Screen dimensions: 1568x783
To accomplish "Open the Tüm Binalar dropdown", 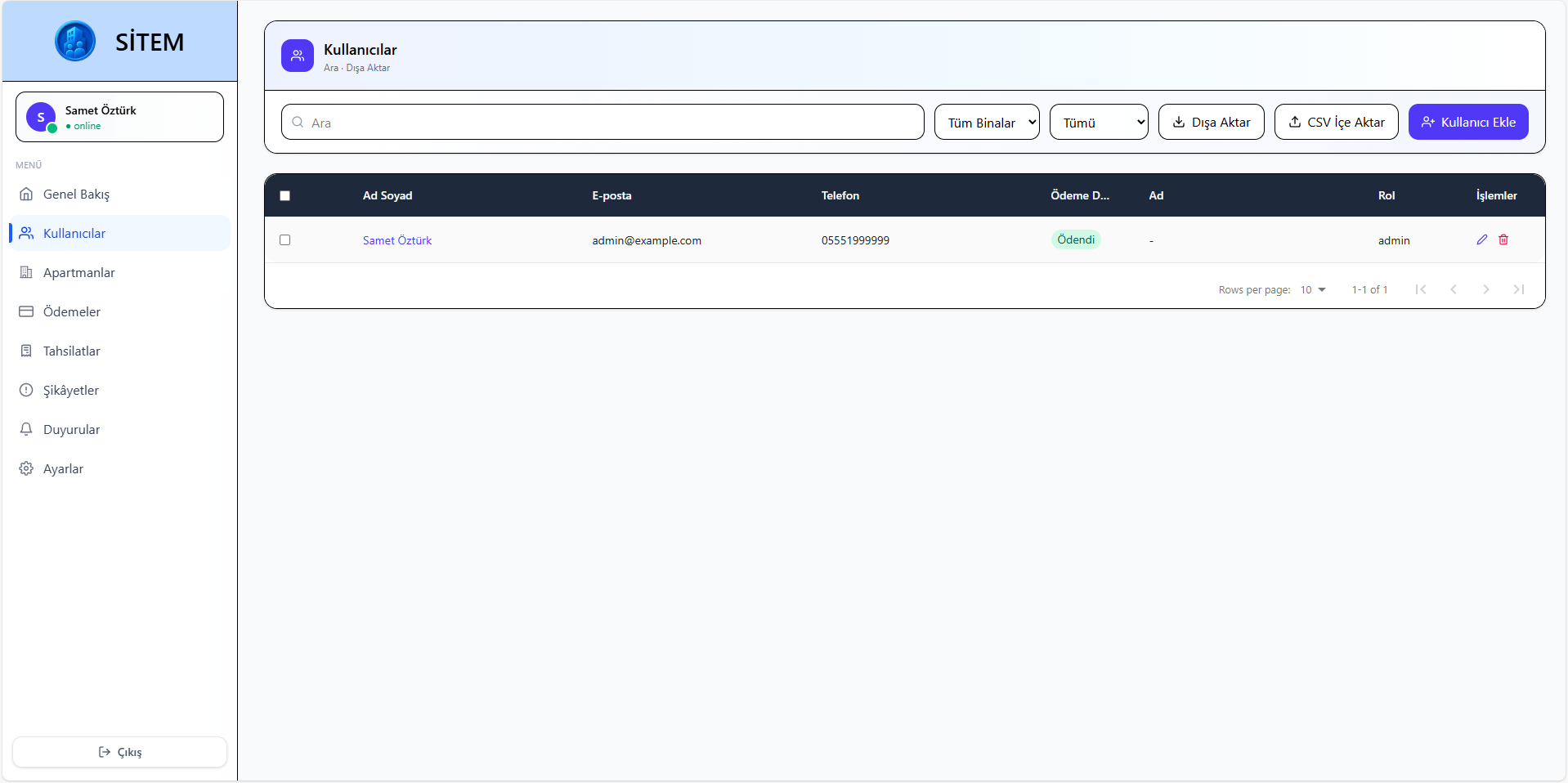I will pos(987,123).
